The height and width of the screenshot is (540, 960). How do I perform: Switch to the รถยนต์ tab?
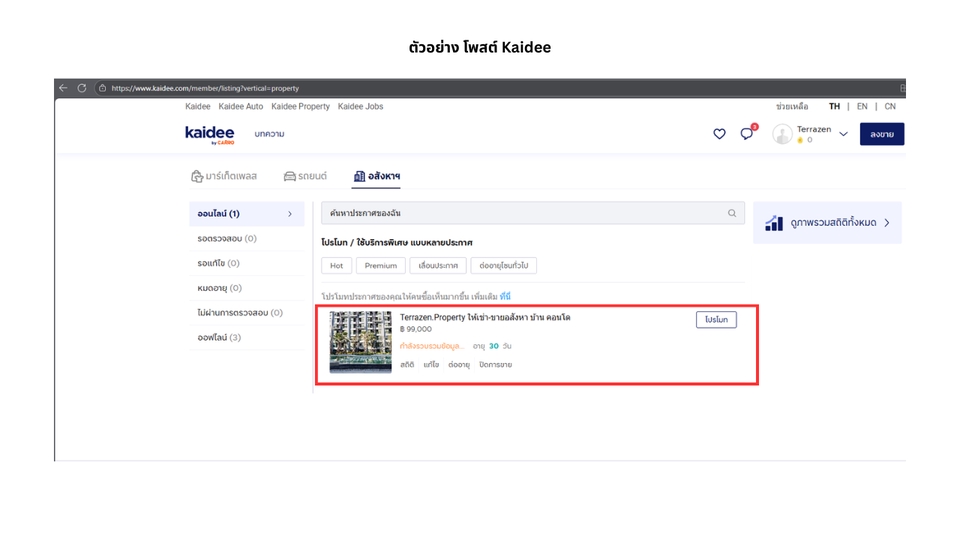coord(305,176)
